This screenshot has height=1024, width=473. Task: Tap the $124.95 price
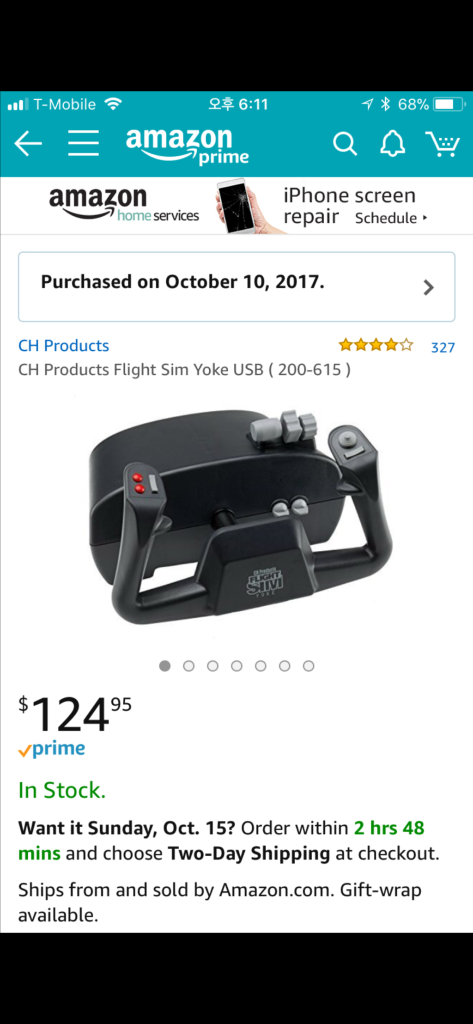(x=74, y=714)
